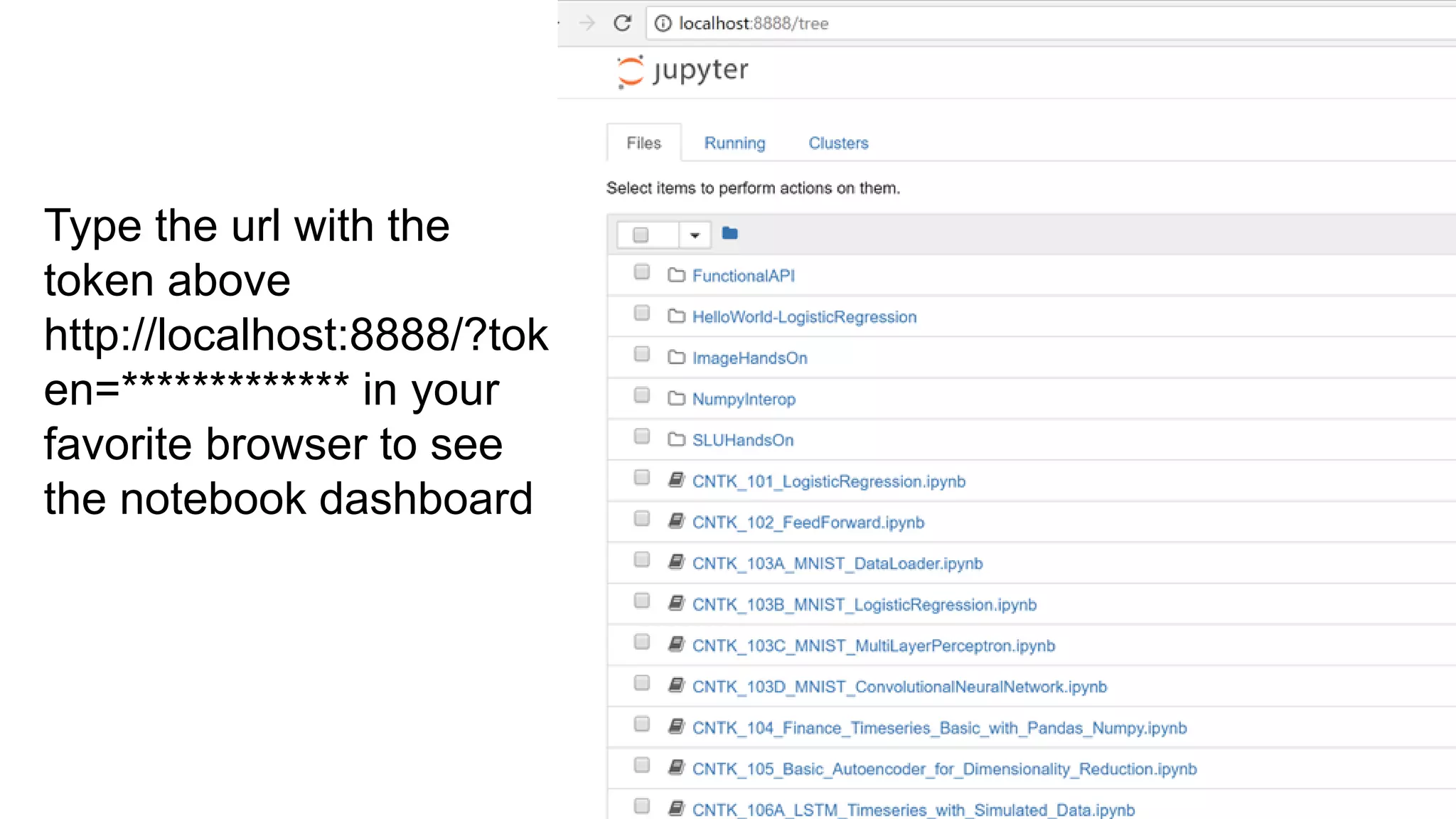
Task: Open CNTK_101_LogisticRegression.ipynb notebook
Action: pos(829,482)
